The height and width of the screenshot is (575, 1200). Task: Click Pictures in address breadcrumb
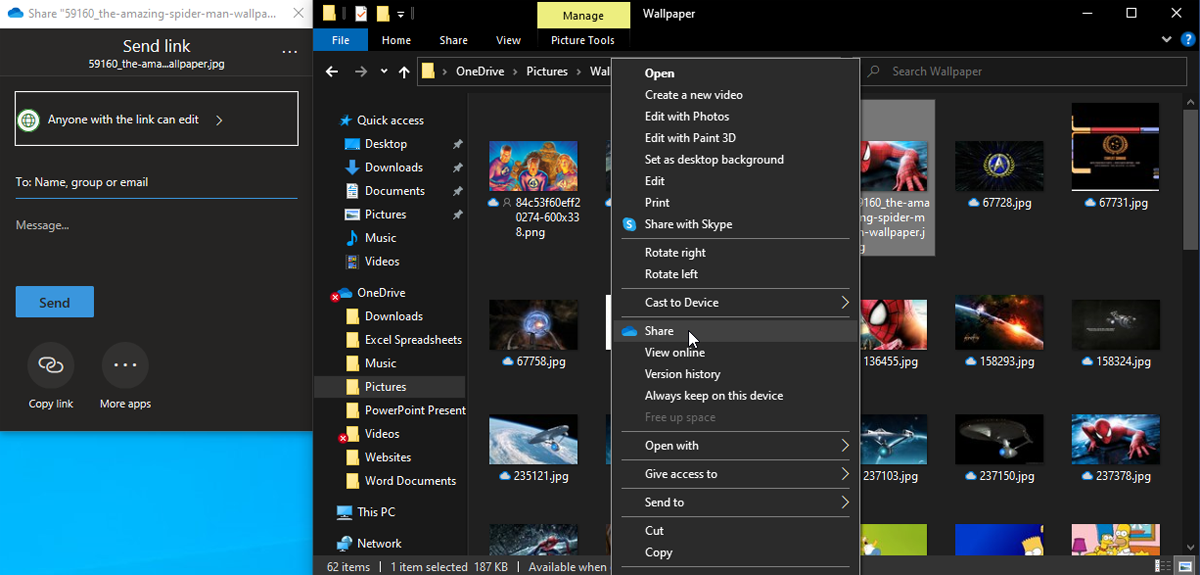pyautogui.click(x=547, y=72)
